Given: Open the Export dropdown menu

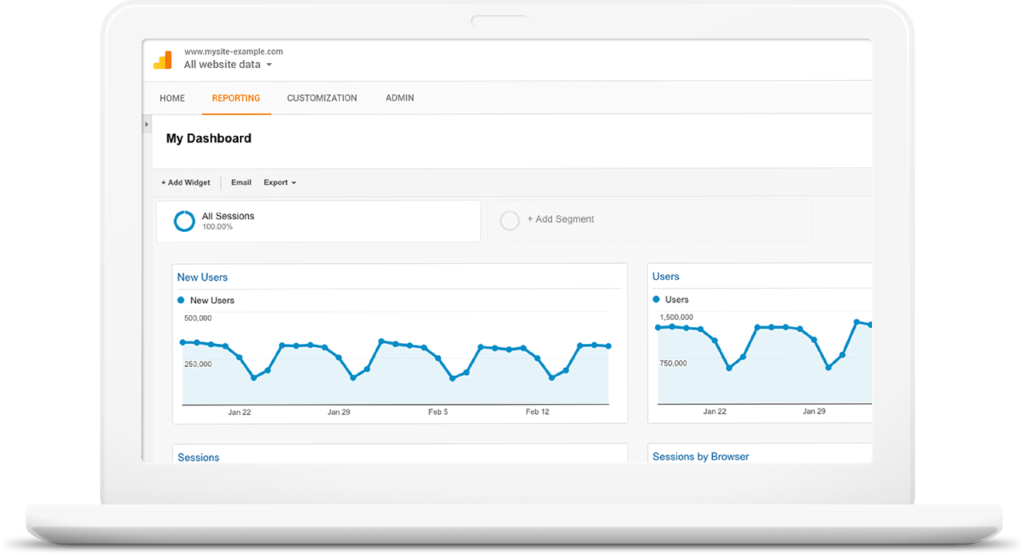Looking at the screenshot, I should point(280,183).
